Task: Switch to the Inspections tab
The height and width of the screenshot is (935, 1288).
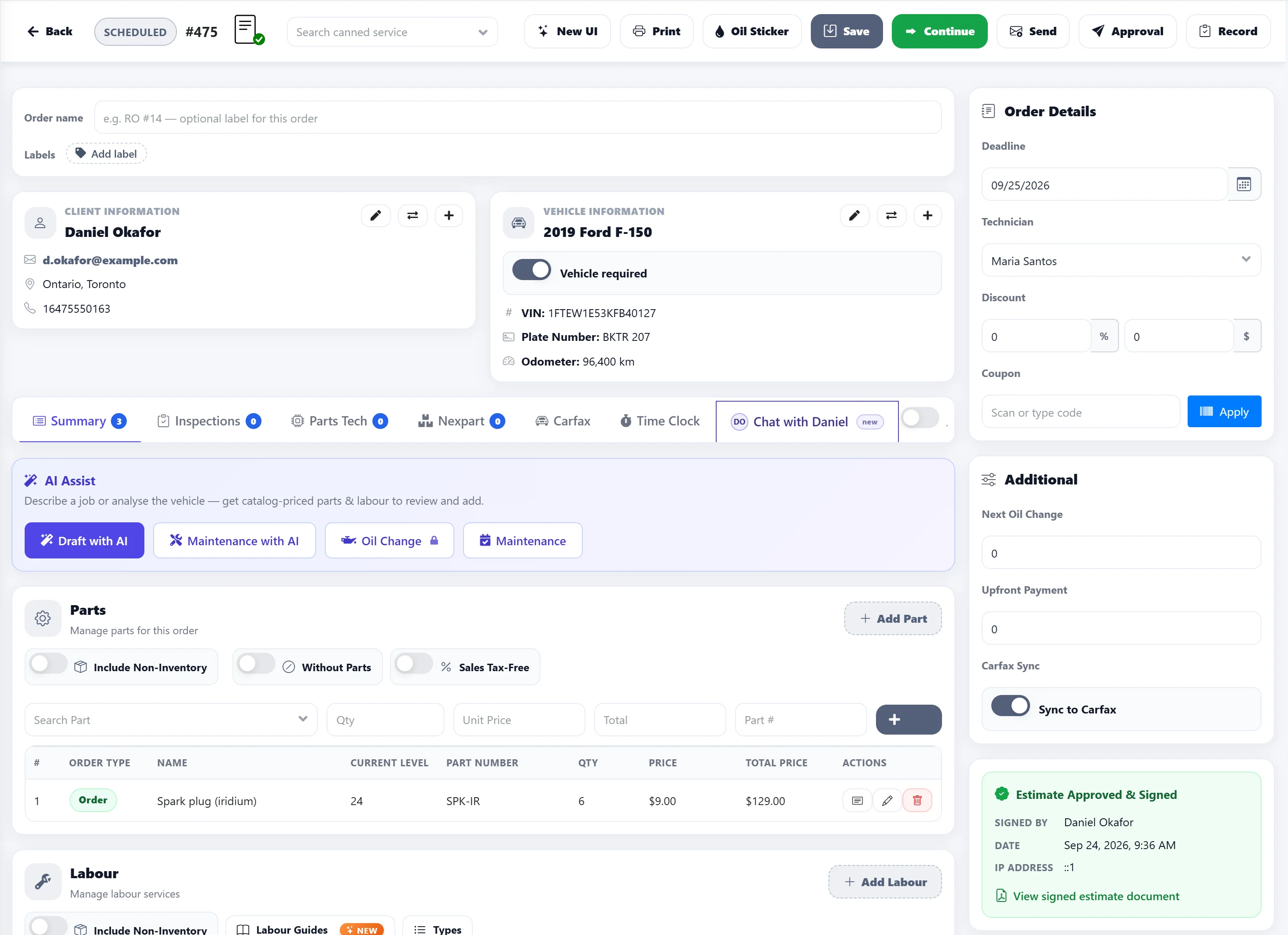Action: [209, 421]
